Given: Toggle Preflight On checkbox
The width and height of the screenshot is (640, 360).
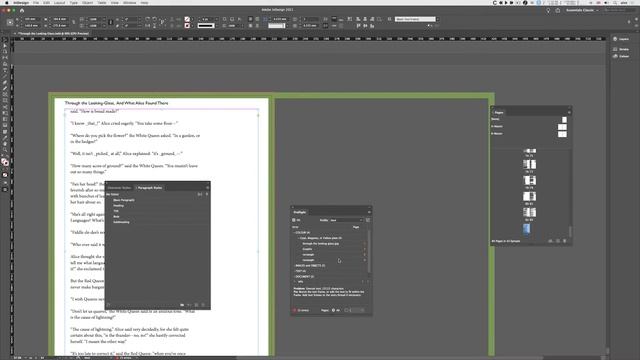Looking at the screenshot, I should [x=294, y=220].
